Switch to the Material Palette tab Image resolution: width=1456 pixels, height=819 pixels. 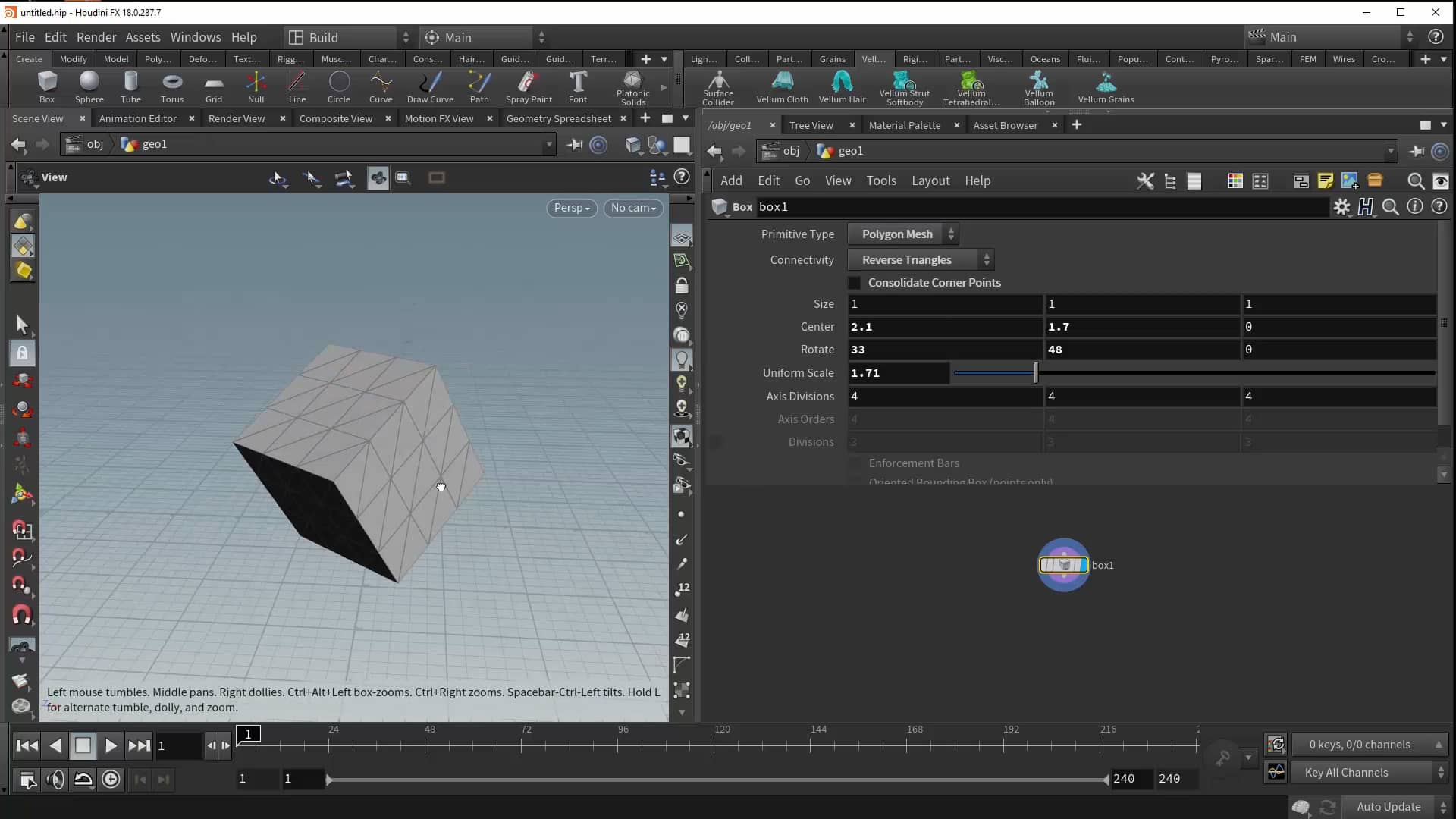click(904, 125)
